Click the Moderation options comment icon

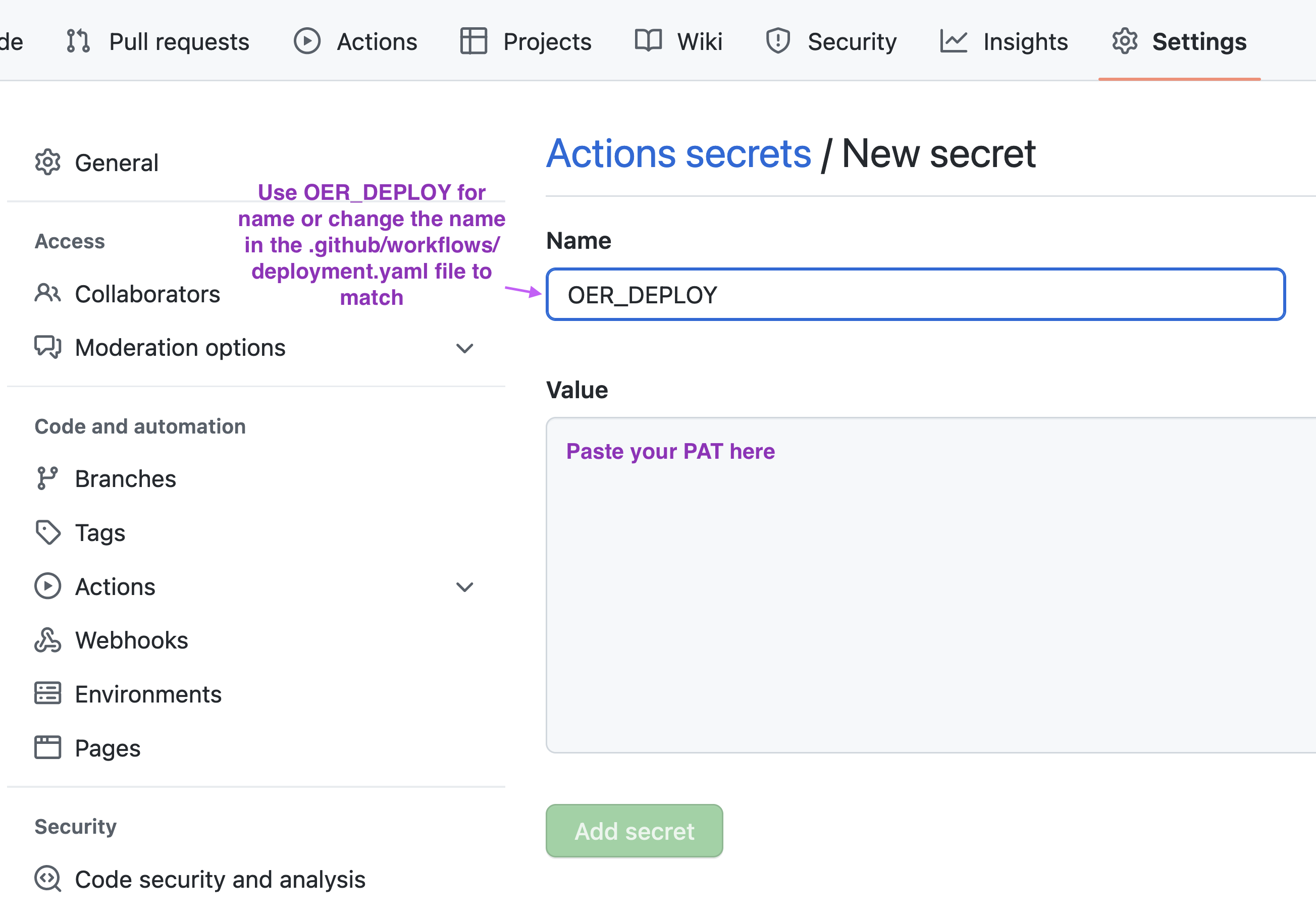[x=47, y=347]
